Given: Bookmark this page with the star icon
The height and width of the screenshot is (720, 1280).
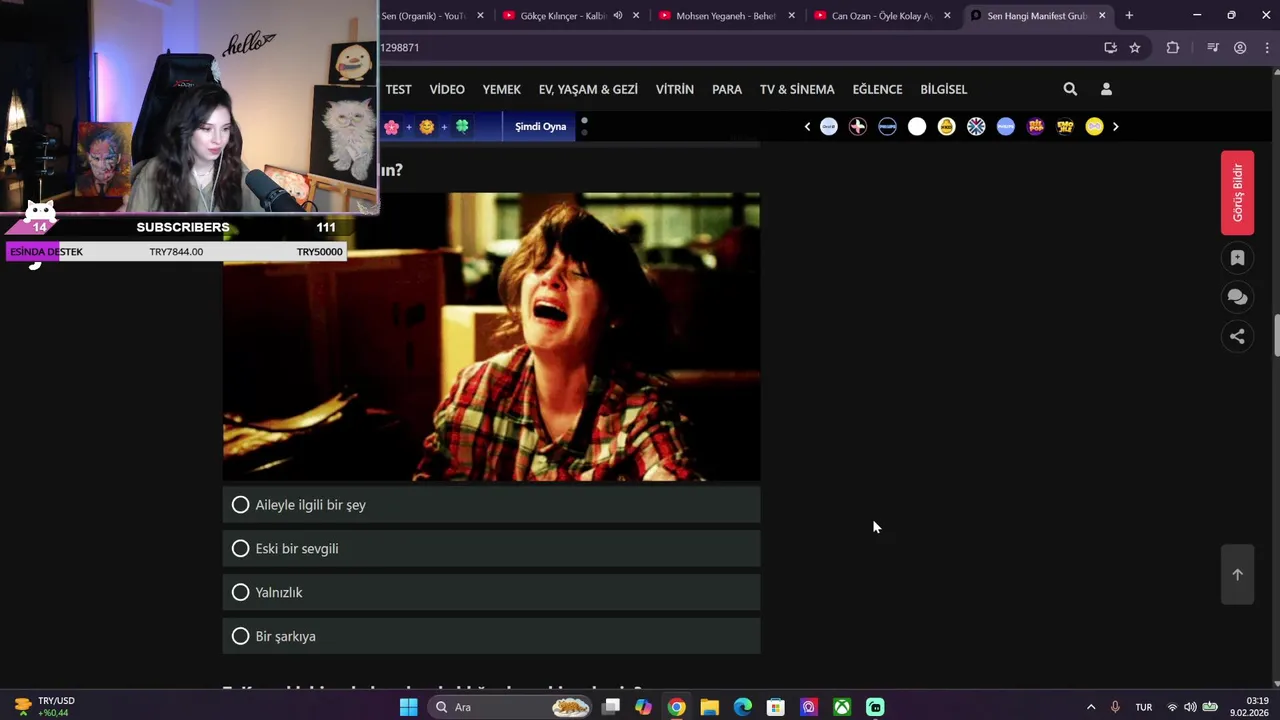Looking at the screenshot, I should coord(1135,47).
